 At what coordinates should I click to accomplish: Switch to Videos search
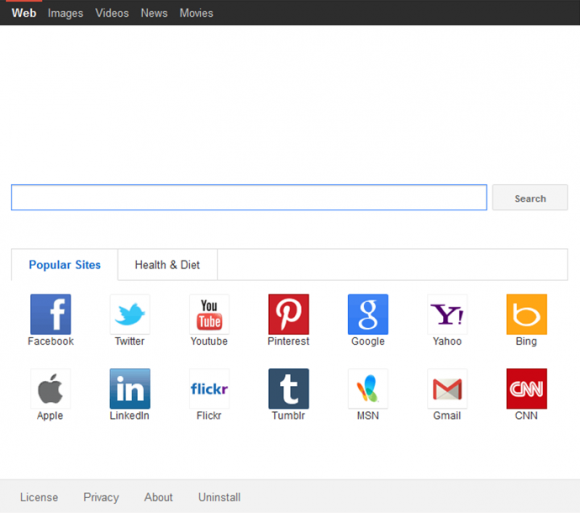(112, 13)
